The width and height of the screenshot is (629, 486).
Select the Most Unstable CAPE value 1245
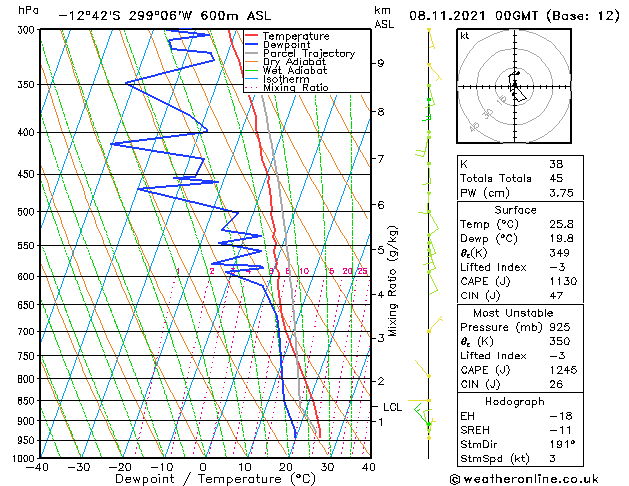pos(563,370)
